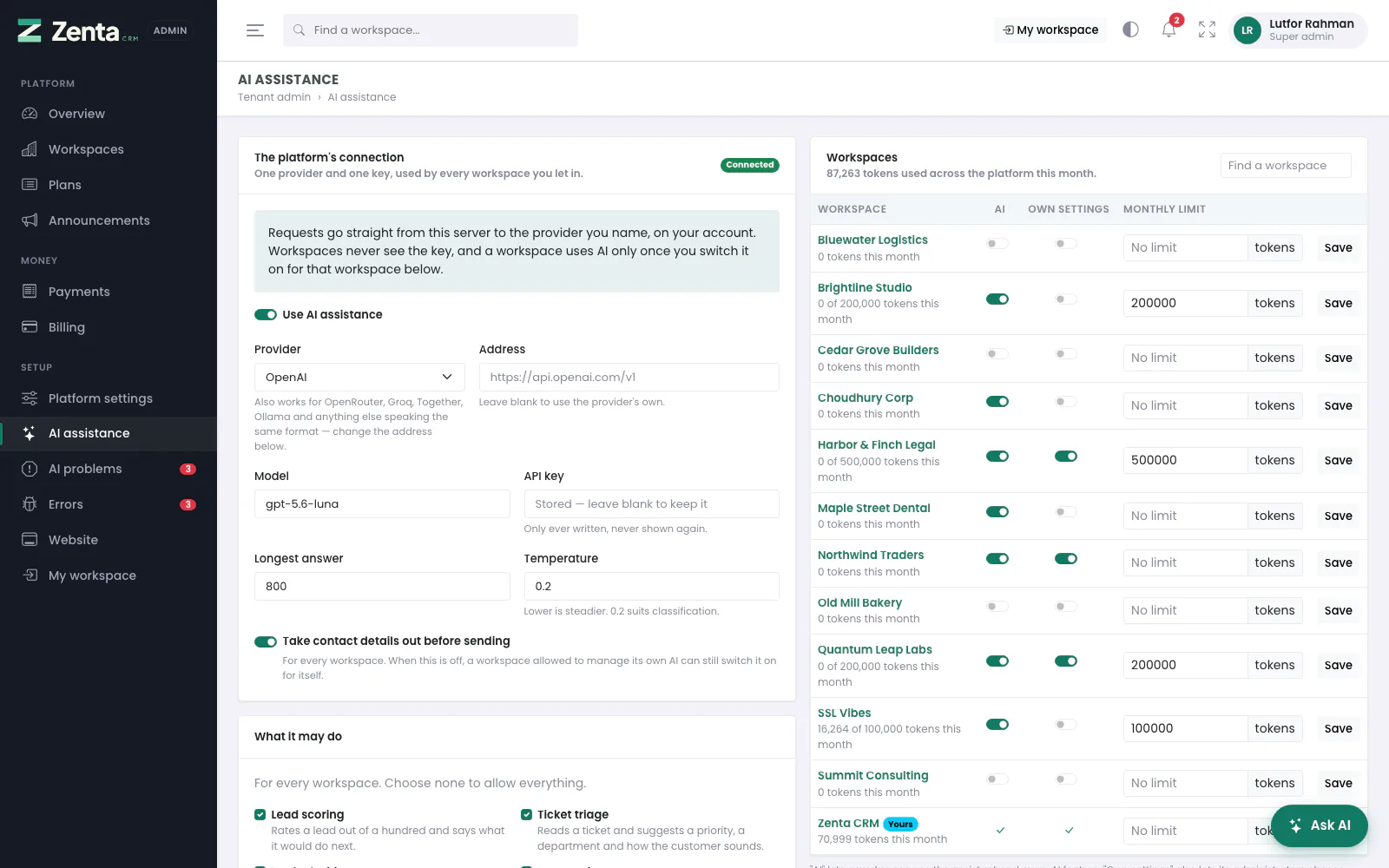Viewport: 1389px width, 868px height.
Task: Click the Find a workspace search bar
Action: tap(431, 30)
